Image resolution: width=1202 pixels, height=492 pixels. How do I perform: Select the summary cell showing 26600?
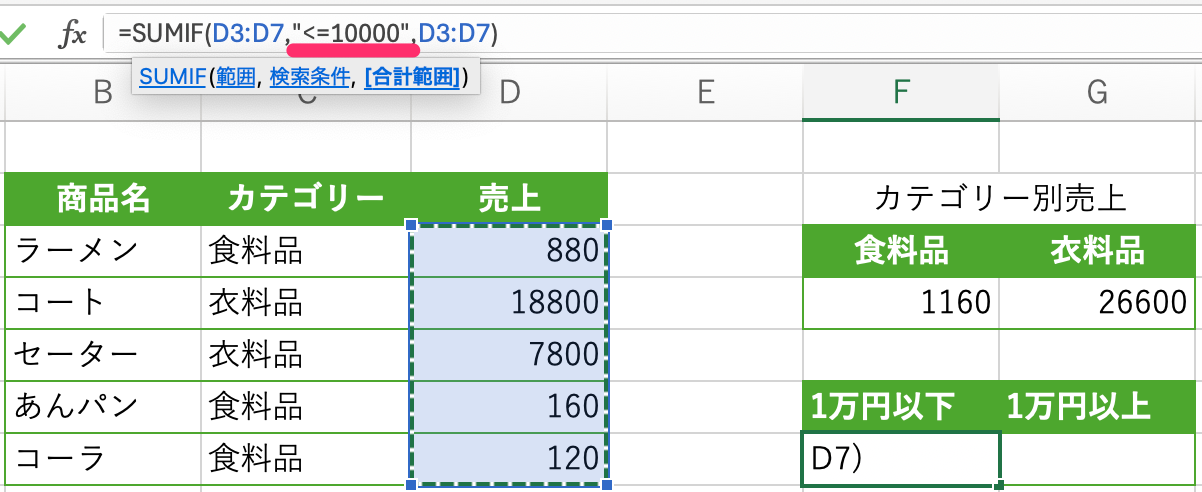coord(1097,302)
